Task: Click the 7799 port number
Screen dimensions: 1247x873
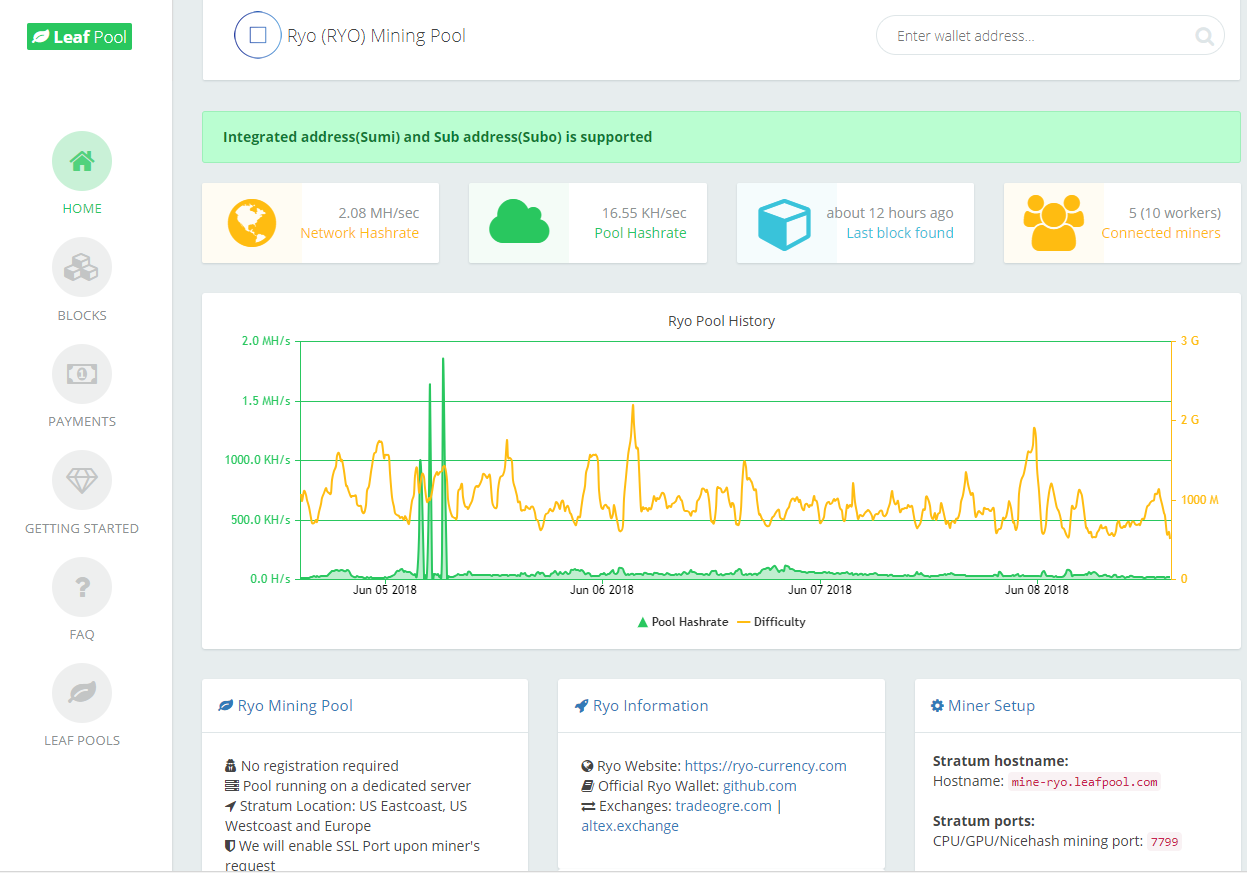Action: click(1164, 842)
